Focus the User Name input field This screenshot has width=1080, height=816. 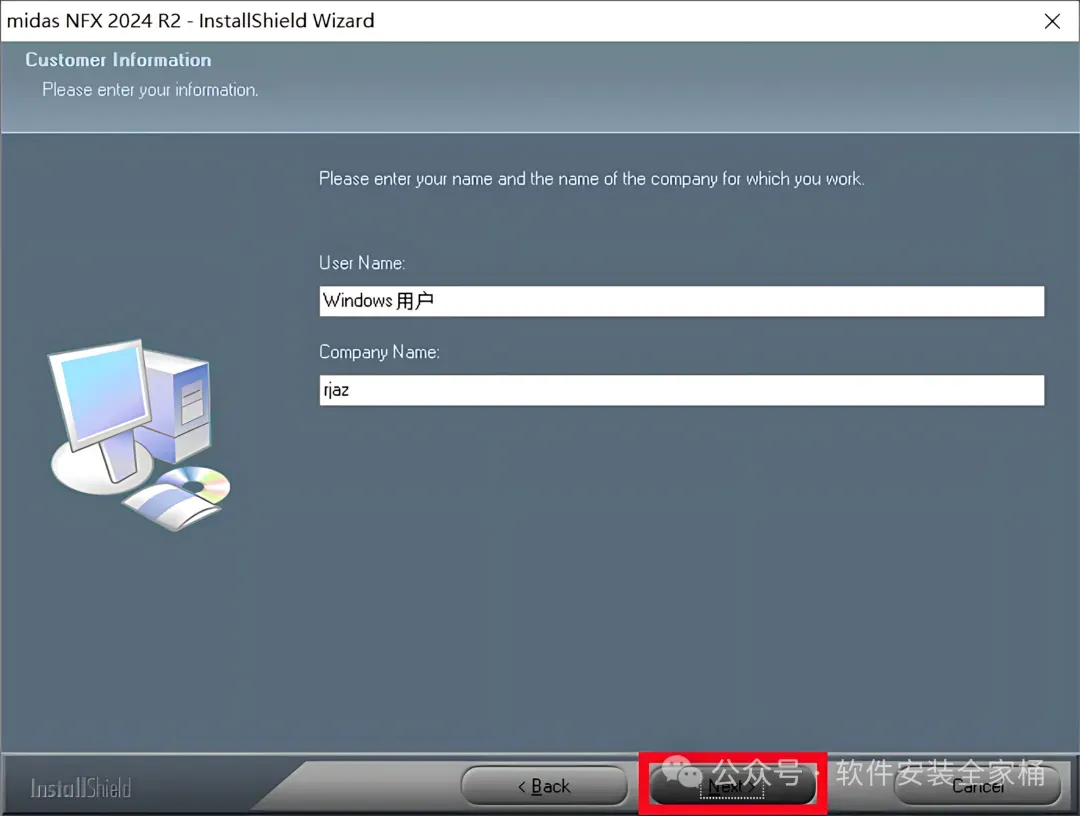coord(681,301)
